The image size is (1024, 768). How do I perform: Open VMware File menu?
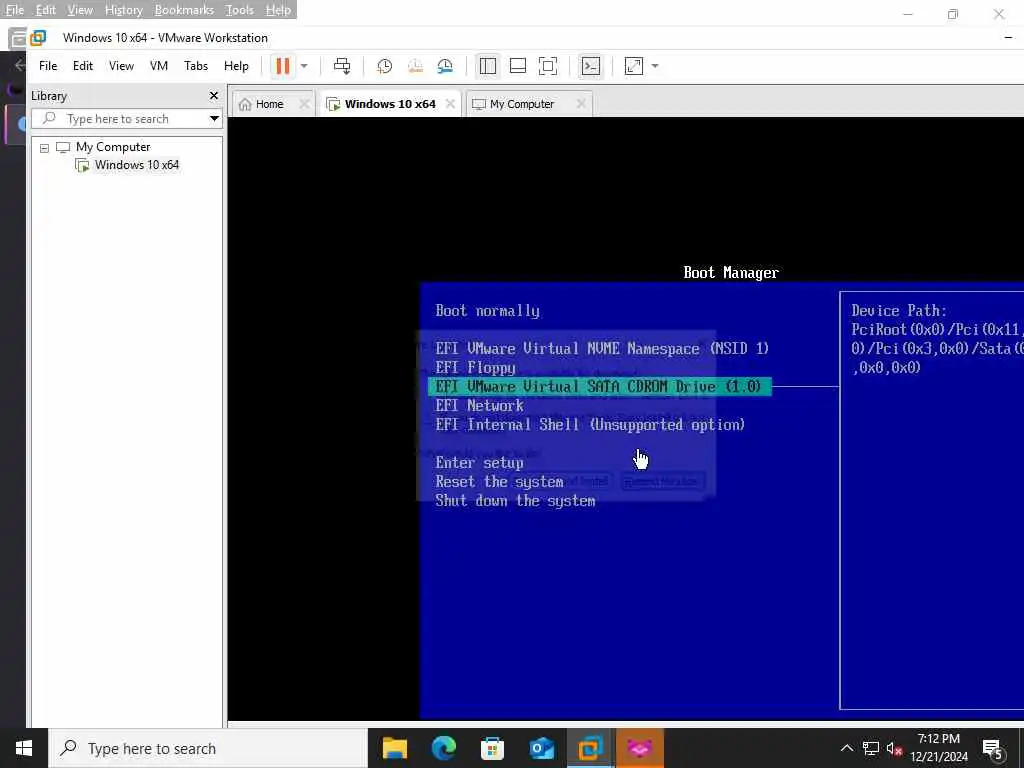pos(48,66)
